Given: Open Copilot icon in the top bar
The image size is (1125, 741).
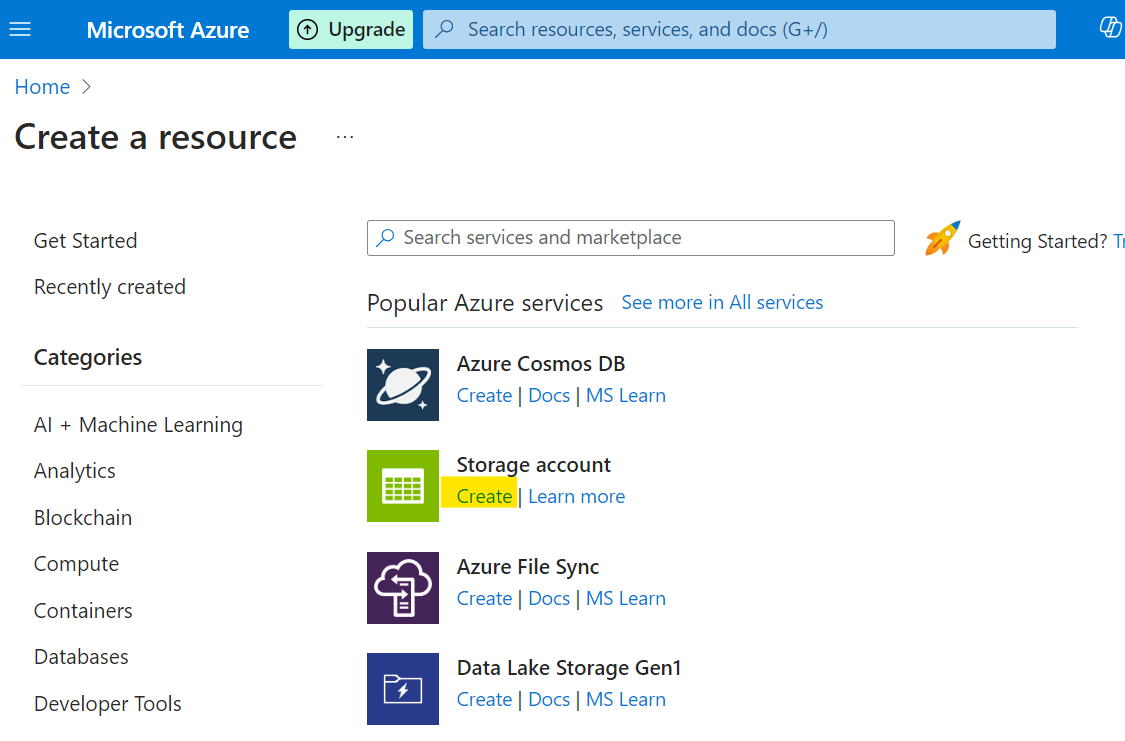Looking at the screenshot, I should pos(1110,28).
